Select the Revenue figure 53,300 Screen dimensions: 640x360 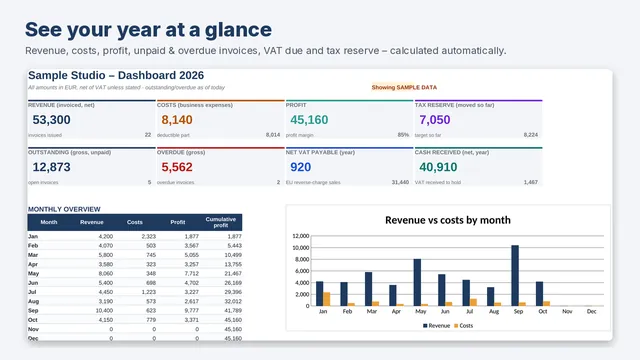[51, 120]
